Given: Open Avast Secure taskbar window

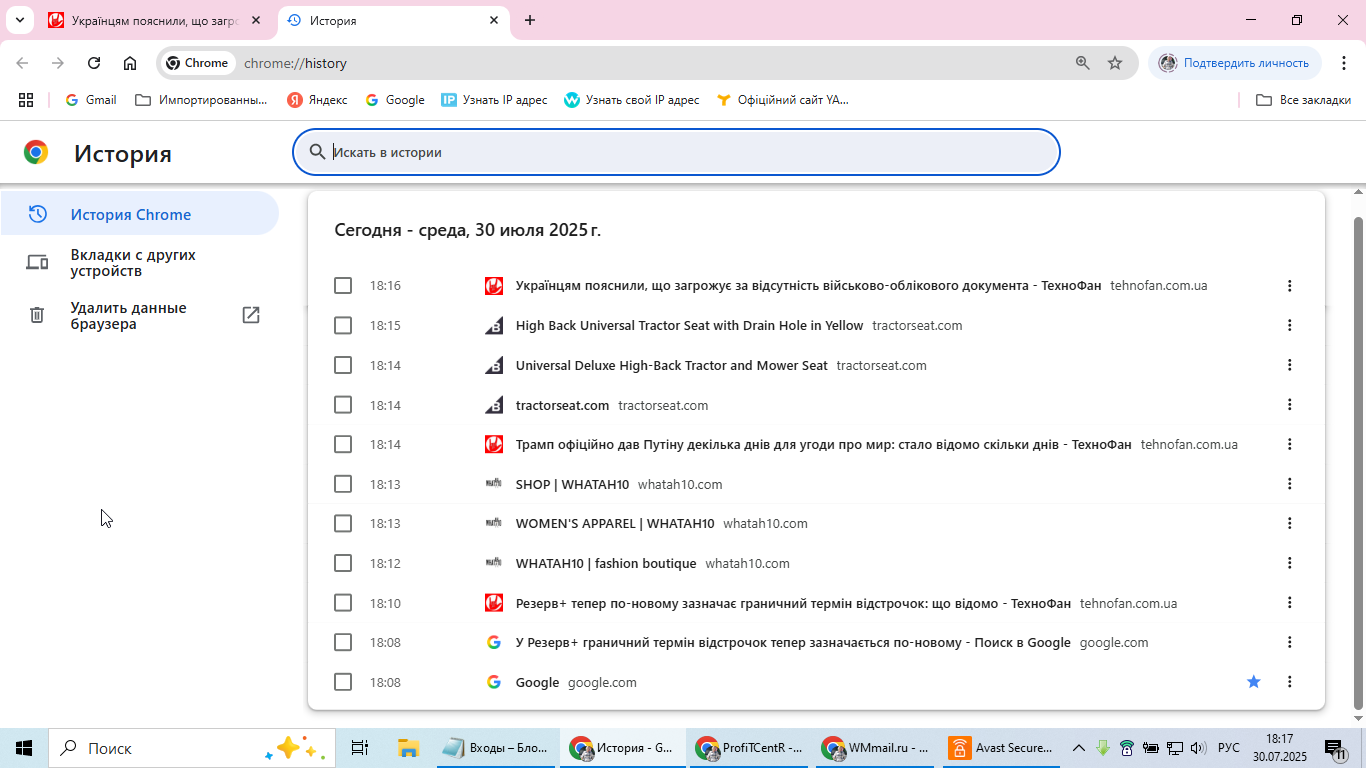Looking at the screenshot, I should (x=1002, y=748).
